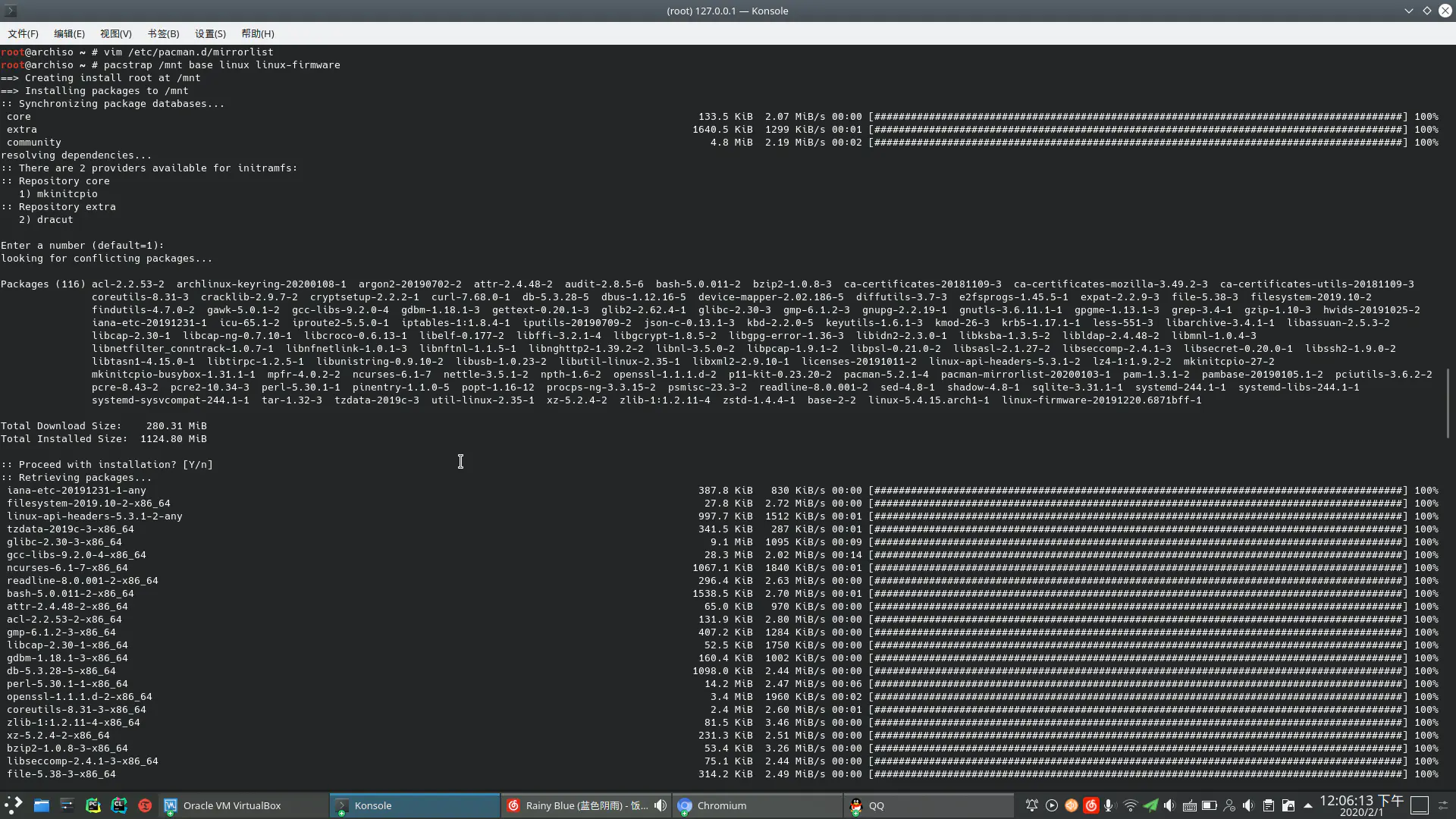Open Dolphin file manager from taskbar
The width and height of the screenshot is (1456, 819).
tap(41, 805)
